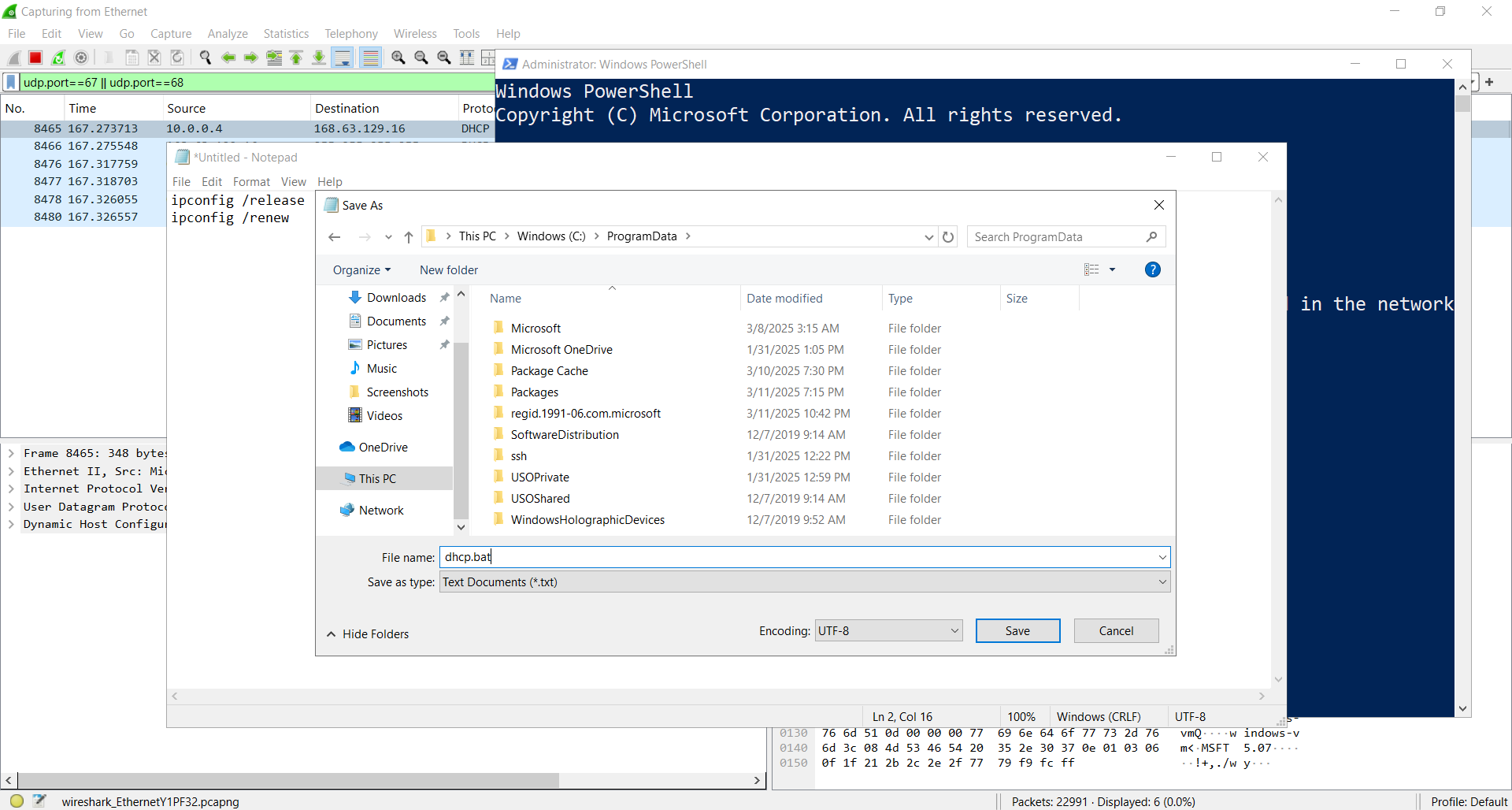1512x810 pixels.
Task: Expand the Dynamic Host Configuration row
Action: coord(11,524)
